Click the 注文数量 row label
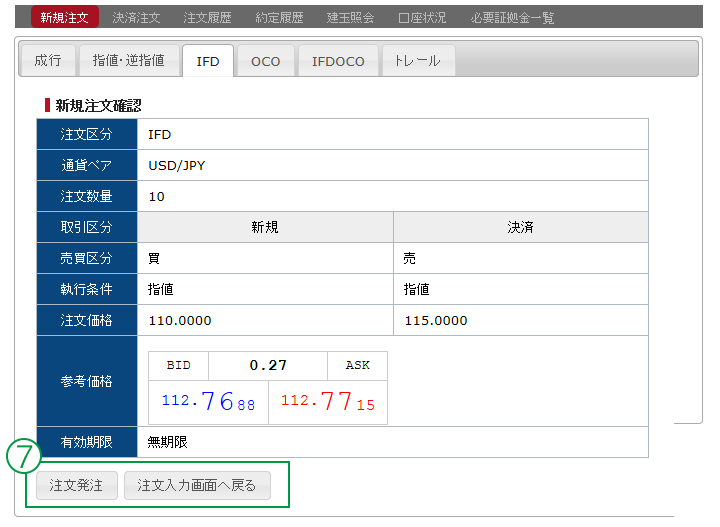 point(87,196)
